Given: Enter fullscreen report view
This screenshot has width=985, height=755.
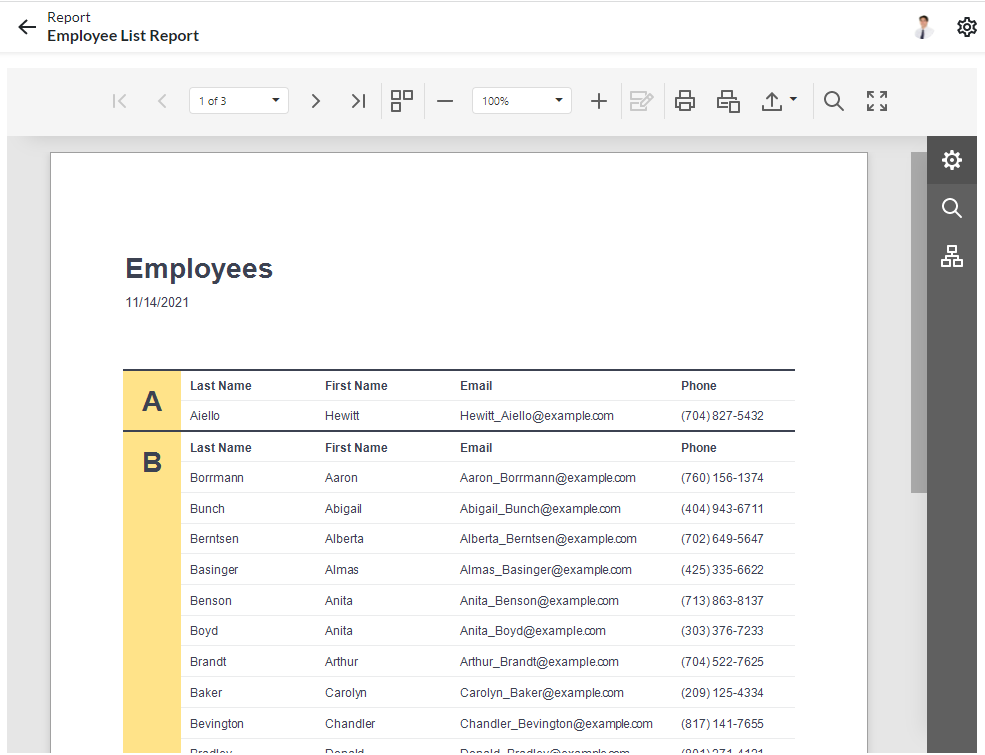Looking at the screenshot, I should [876, 101].
